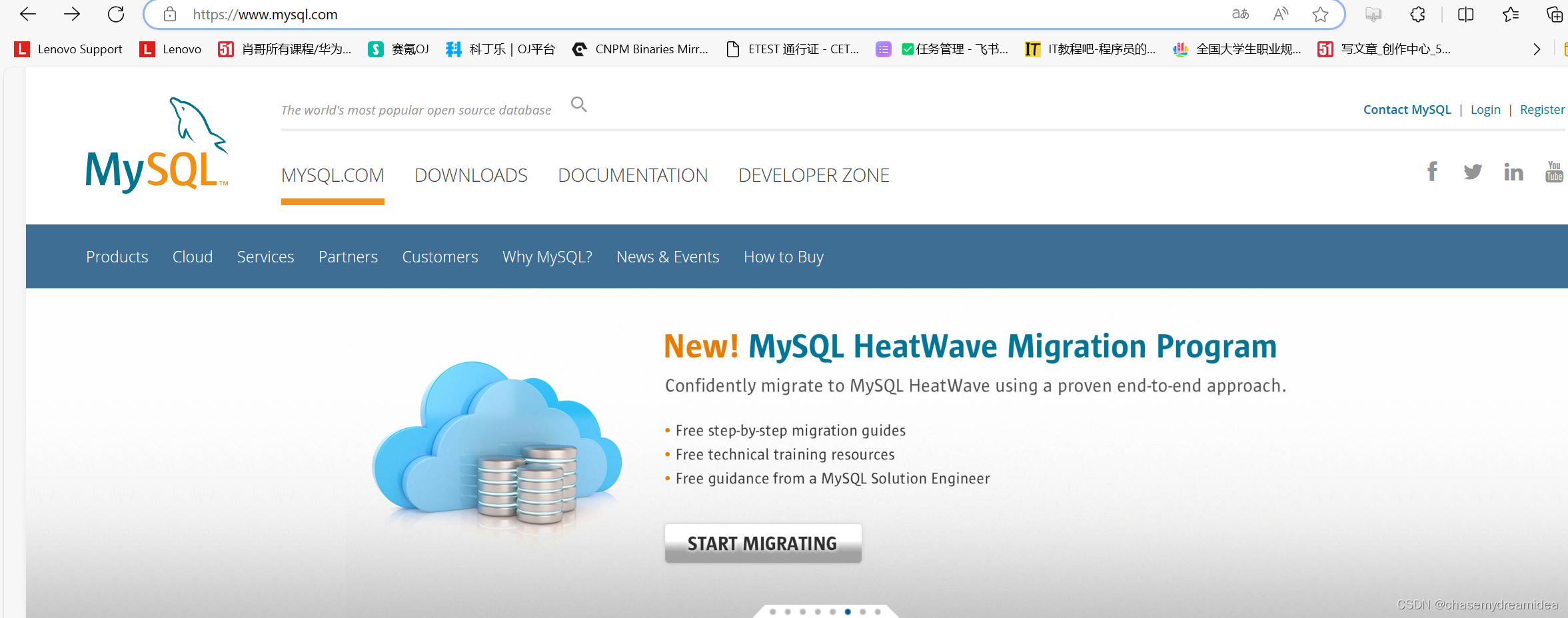Visit MySQL LinkedIn page icon
This screenshot has width=1568, height=618.
1513,172
